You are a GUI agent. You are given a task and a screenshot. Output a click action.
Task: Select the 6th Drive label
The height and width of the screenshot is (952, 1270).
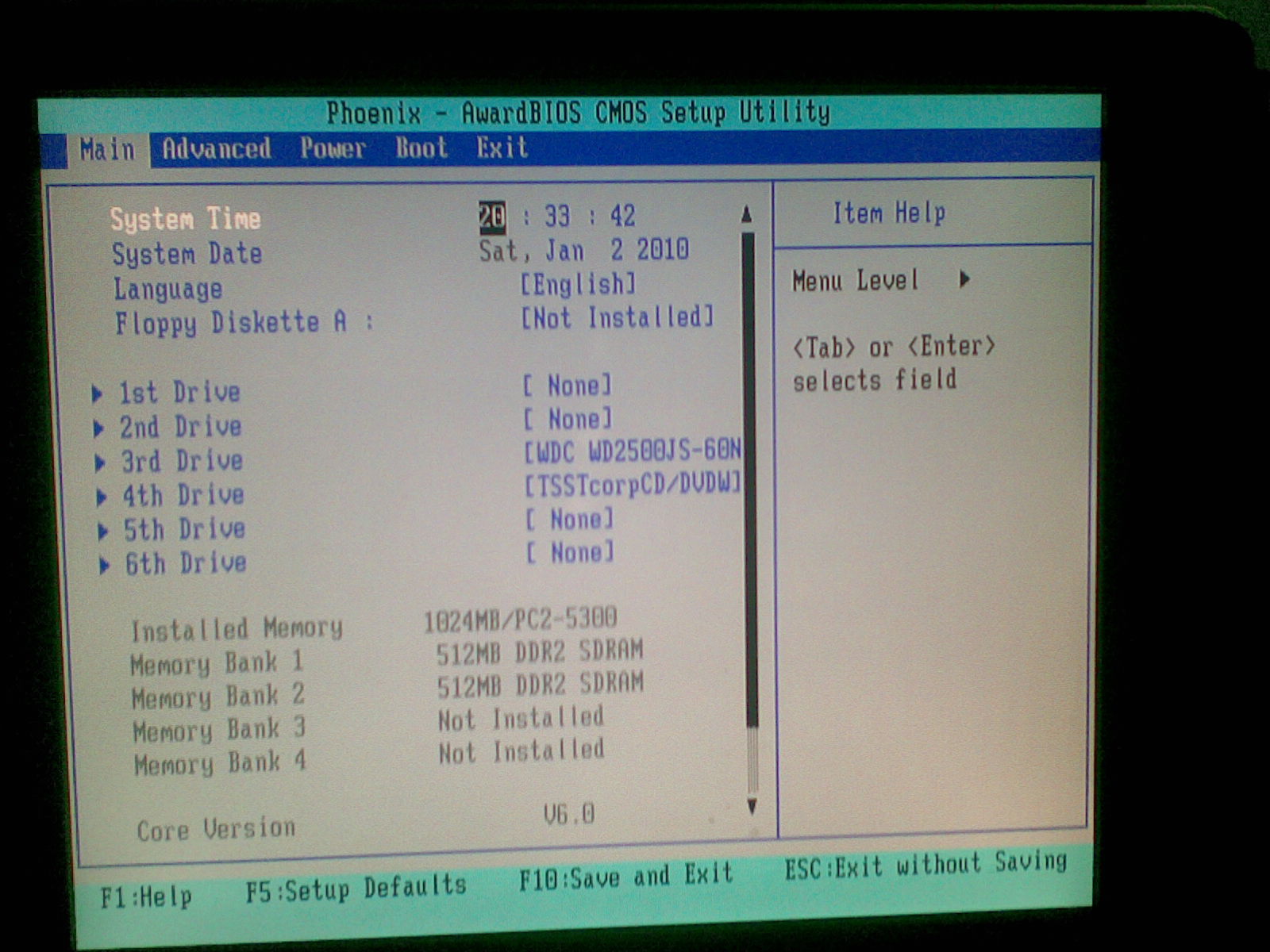[x=186, y=563]
